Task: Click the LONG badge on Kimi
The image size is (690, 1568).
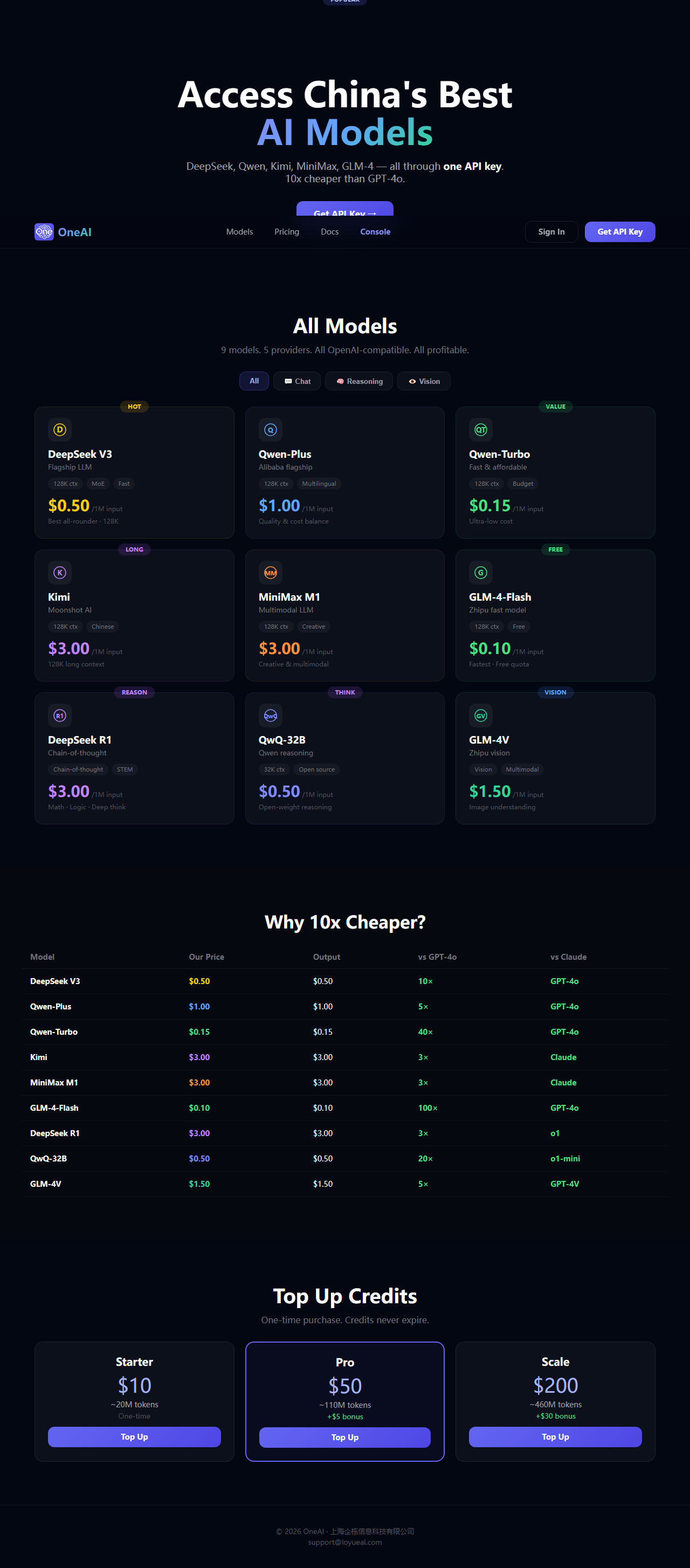Action: [x=134, y=549]
